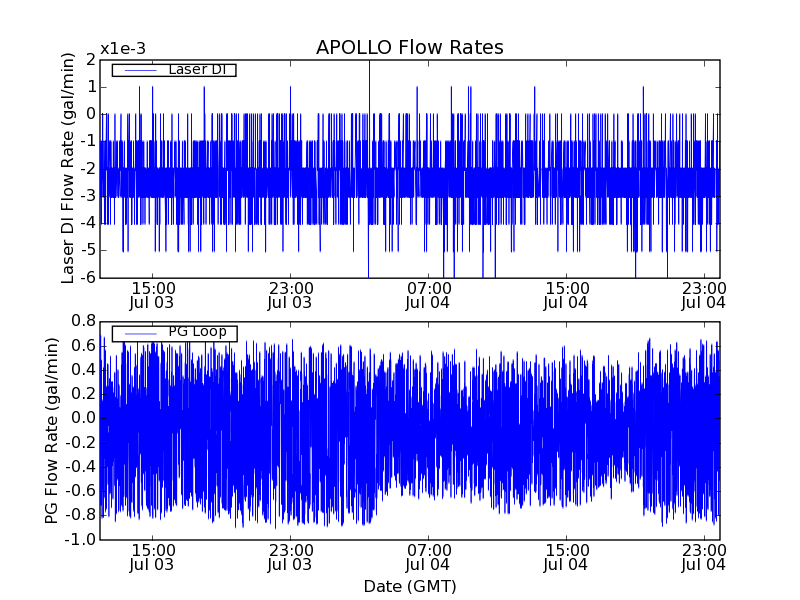
Task: Click the 'PG Loop' legend label
Action: point(197,332)
